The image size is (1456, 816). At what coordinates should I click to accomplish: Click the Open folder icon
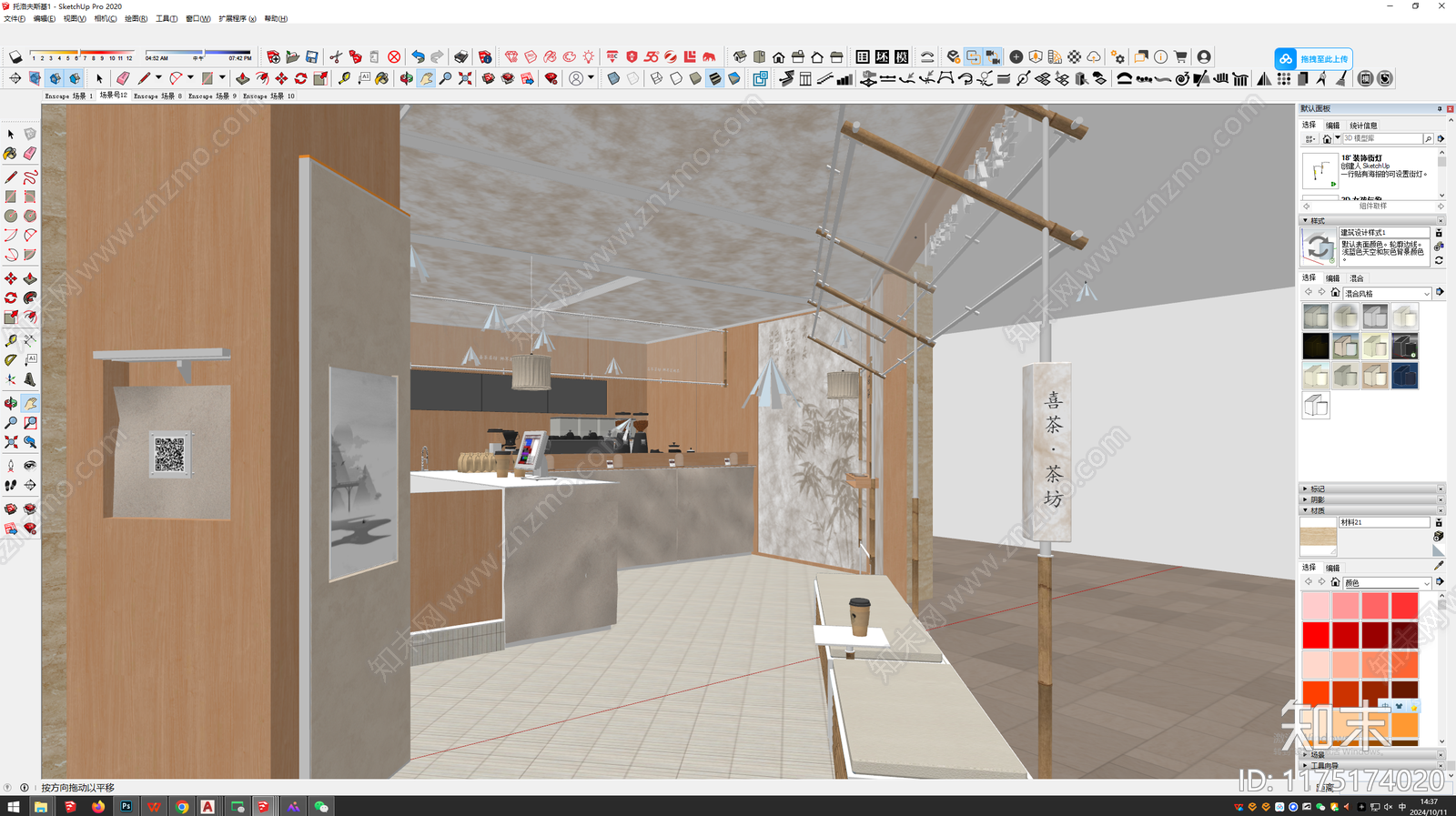(292, 56)
